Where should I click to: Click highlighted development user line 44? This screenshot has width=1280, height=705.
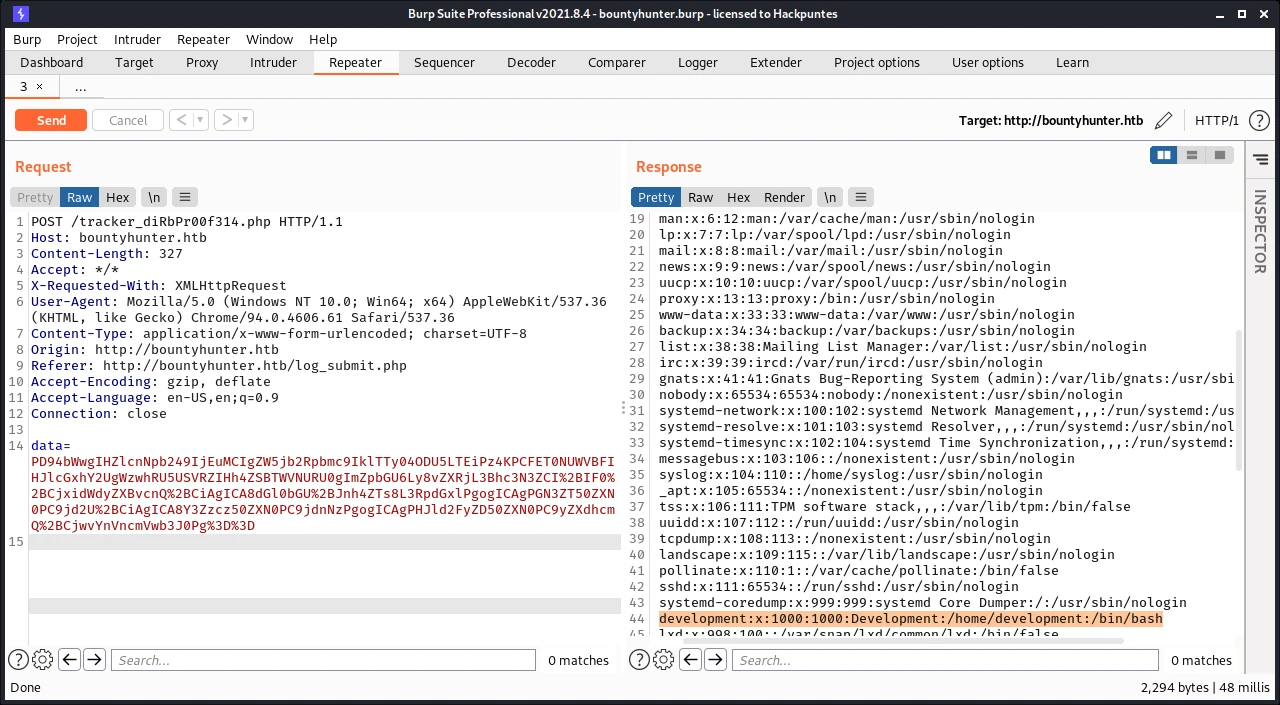tap(910, 619)
